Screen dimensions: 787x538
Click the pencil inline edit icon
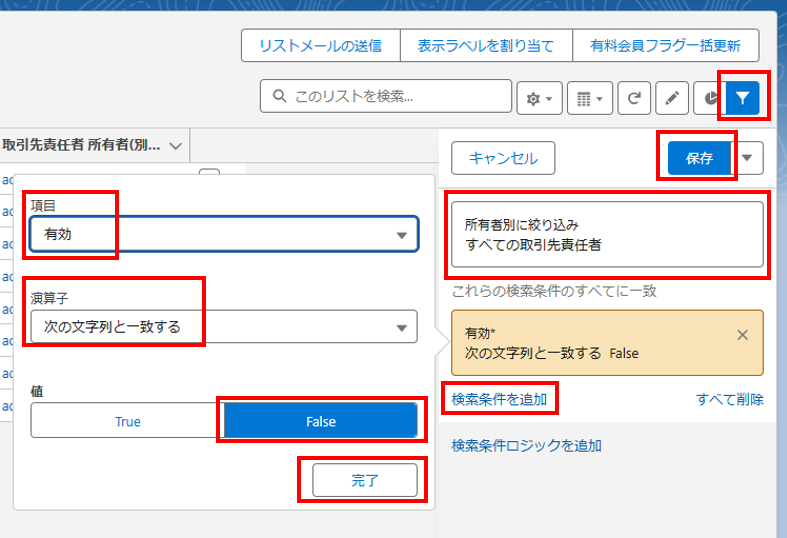click(x=672, y=98)
